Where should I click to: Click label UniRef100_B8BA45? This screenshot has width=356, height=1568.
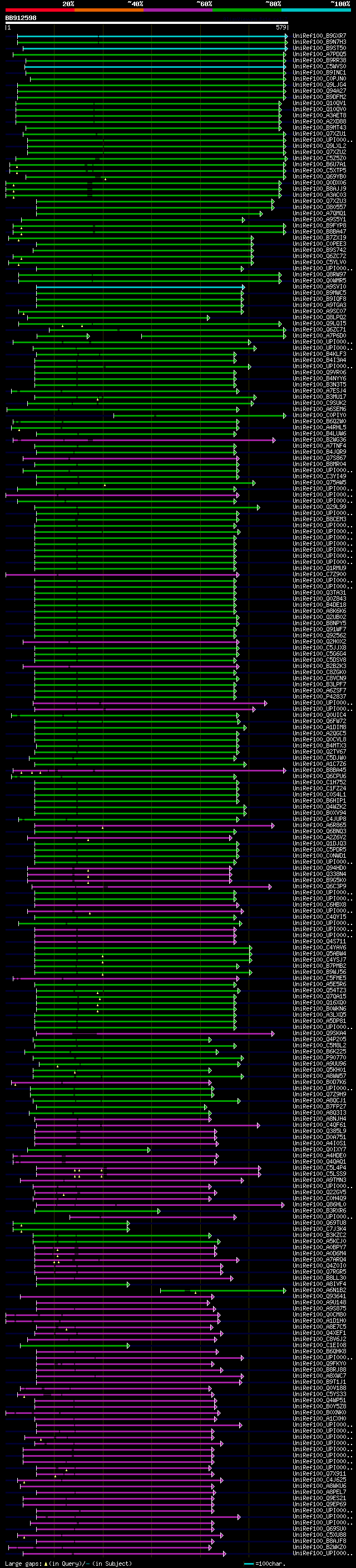[x=319, y=770]
